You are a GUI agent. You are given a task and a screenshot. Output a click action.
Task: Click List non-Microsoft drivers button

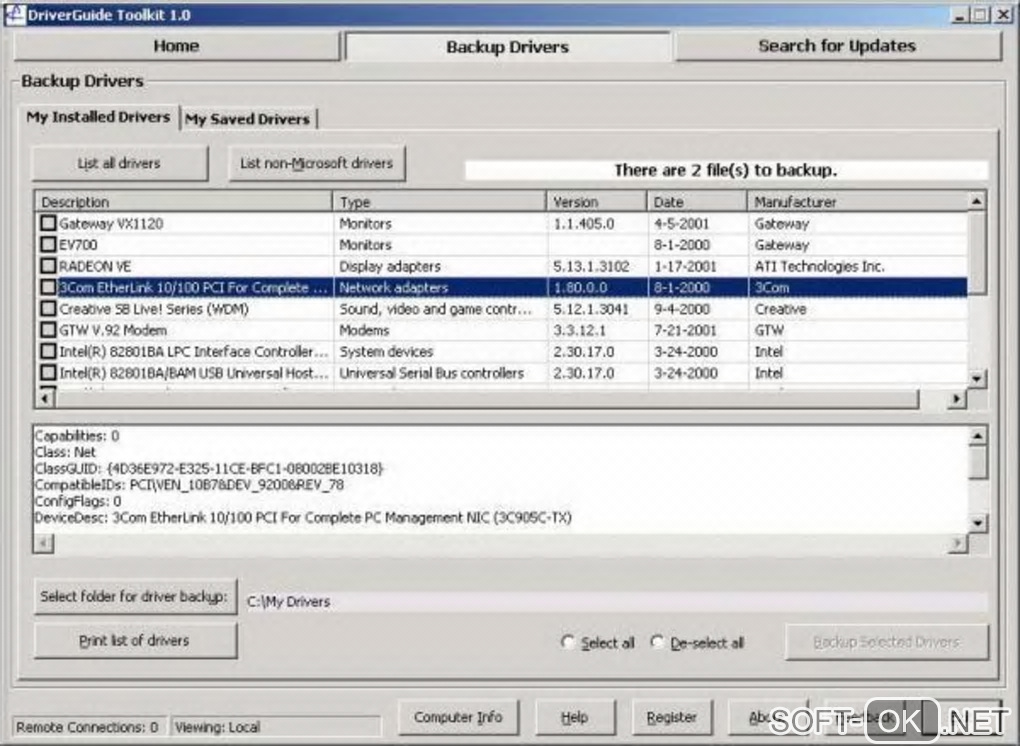[x=317, y=163]
